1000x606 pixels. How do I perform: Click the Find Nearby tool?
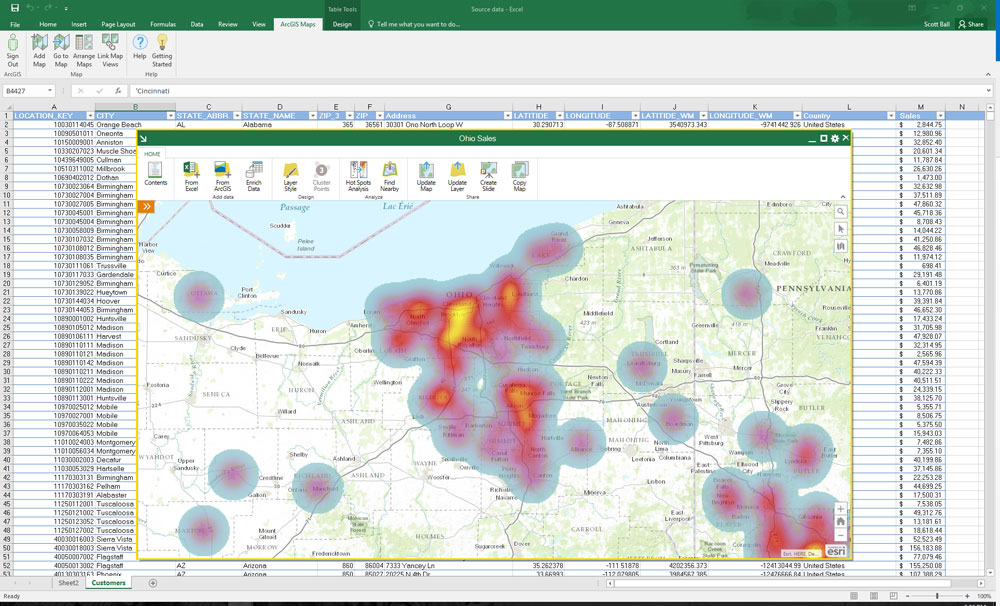(x=389, y=174)
